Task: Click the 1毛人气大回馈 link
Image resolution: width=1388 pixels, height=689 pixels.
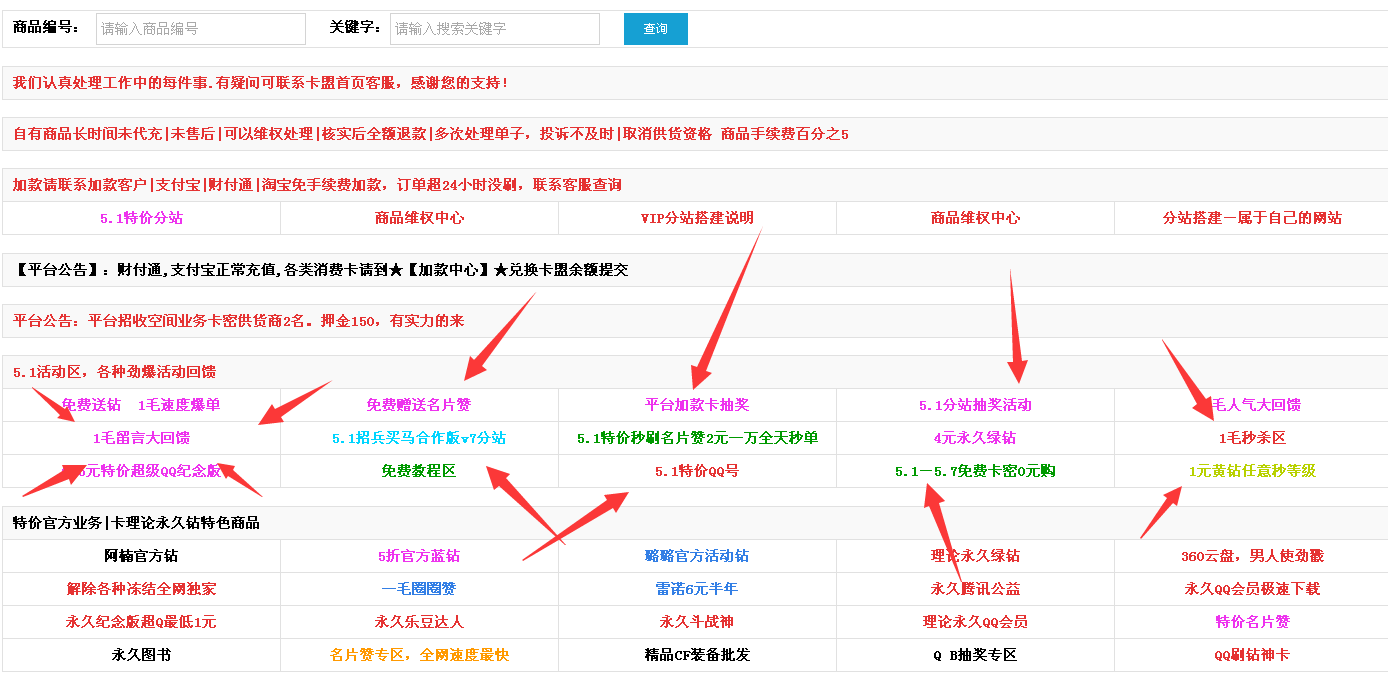Action: [1255, 404]
